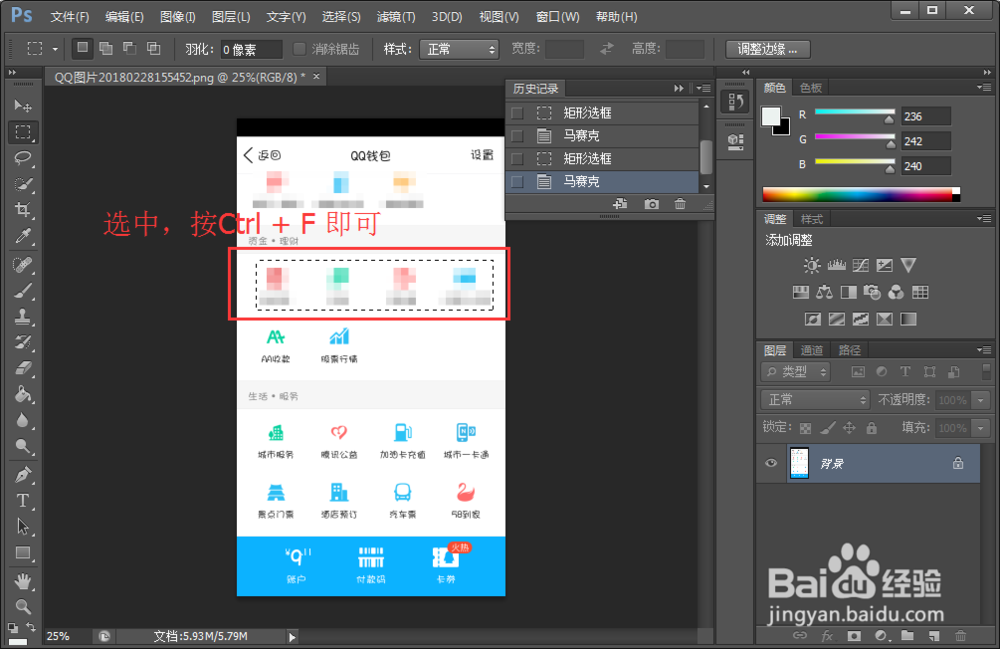Add a Curves adjustment
The height and width of the screenshot is (649, 1000).
(x=860, y=265)
